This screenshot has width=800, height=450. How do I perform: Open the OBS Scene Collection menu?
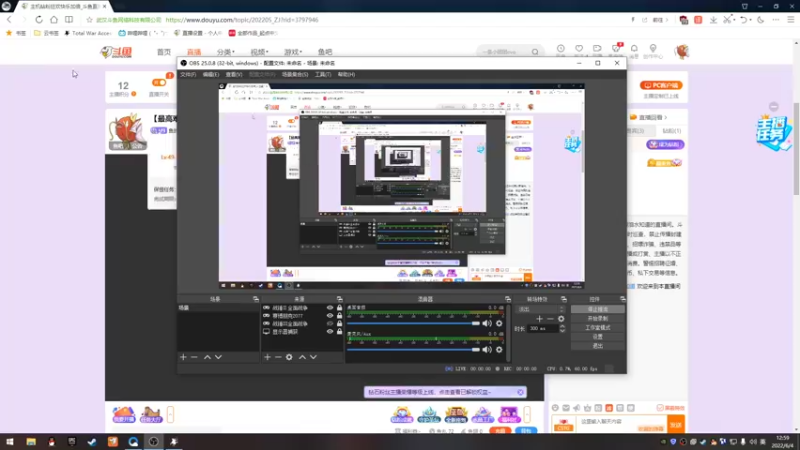[295, 74]
